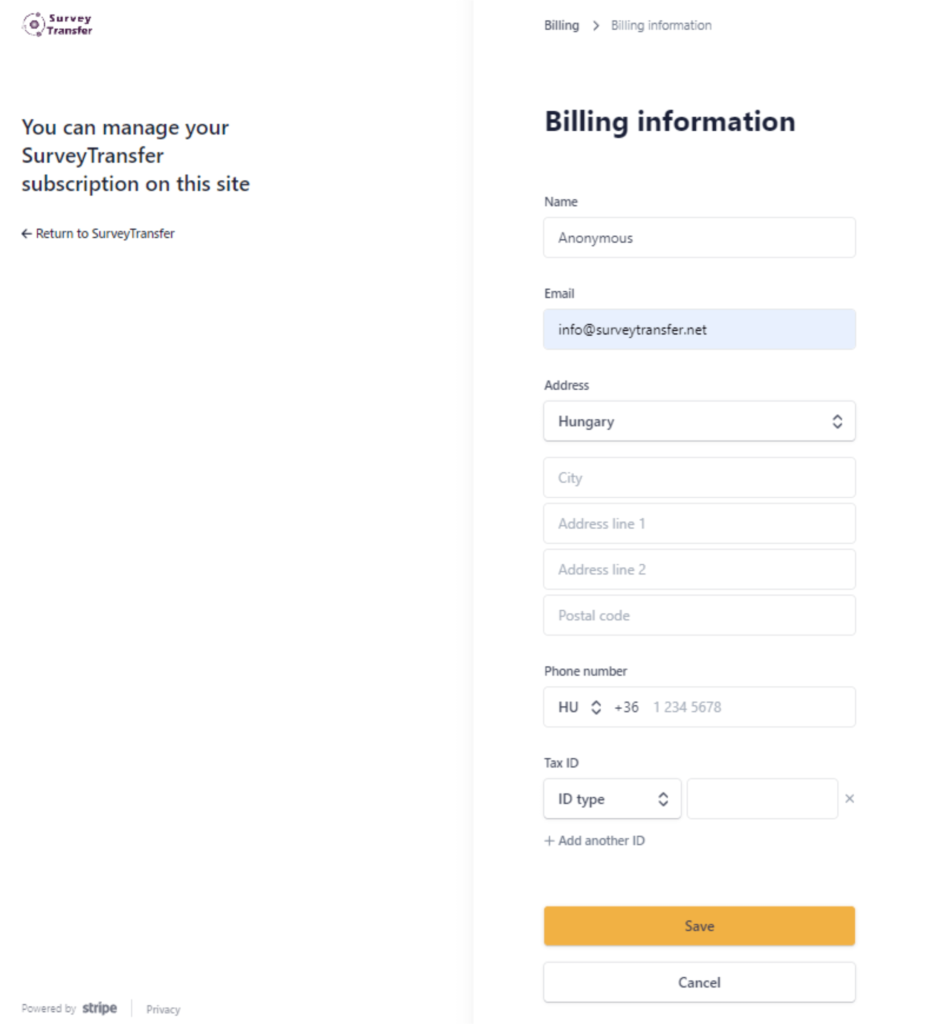
Task: Click the Postal code field
Action: pyautogui.click(x=699, y=615)
